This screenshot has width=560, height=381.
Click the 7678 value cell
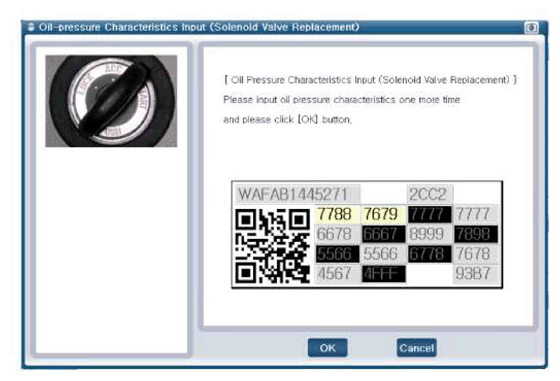[476, 254]
